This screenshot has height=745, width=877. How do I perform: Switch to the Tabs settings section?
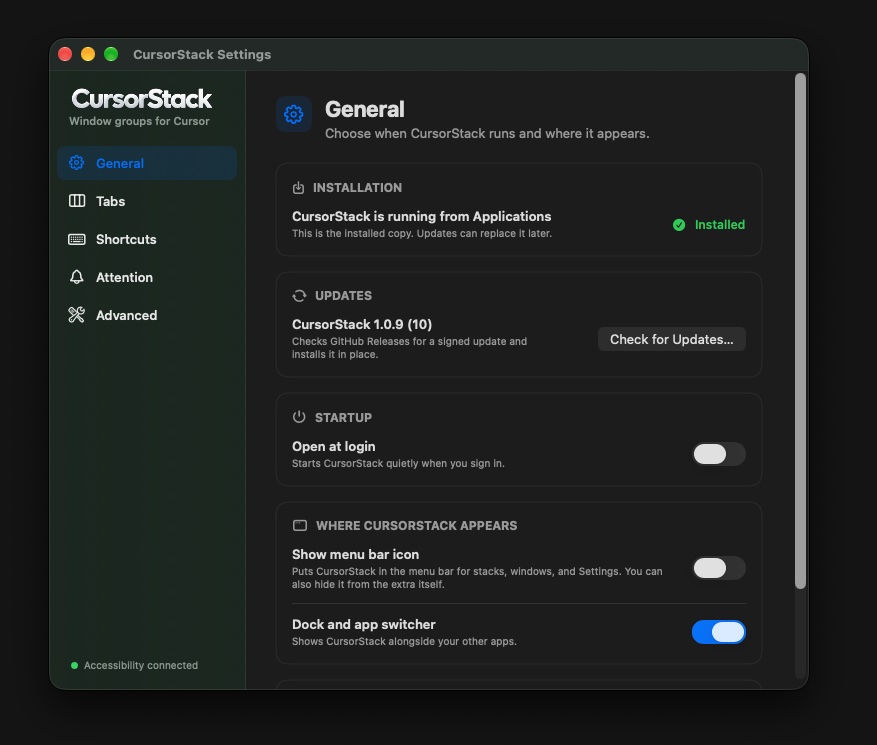147,201
